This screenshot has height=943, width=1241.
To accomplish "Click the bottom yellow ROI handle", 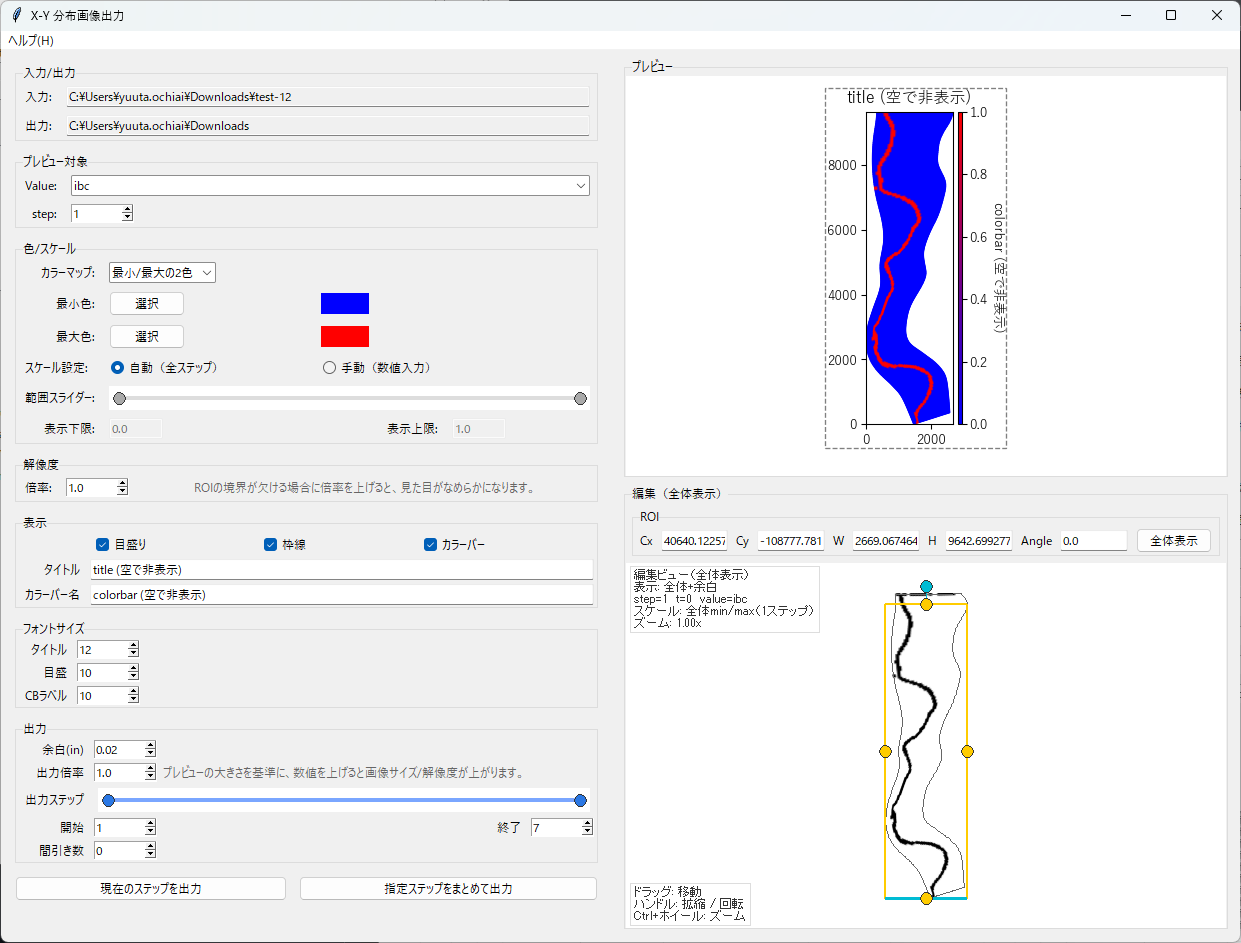I will [x=926, y=899].
